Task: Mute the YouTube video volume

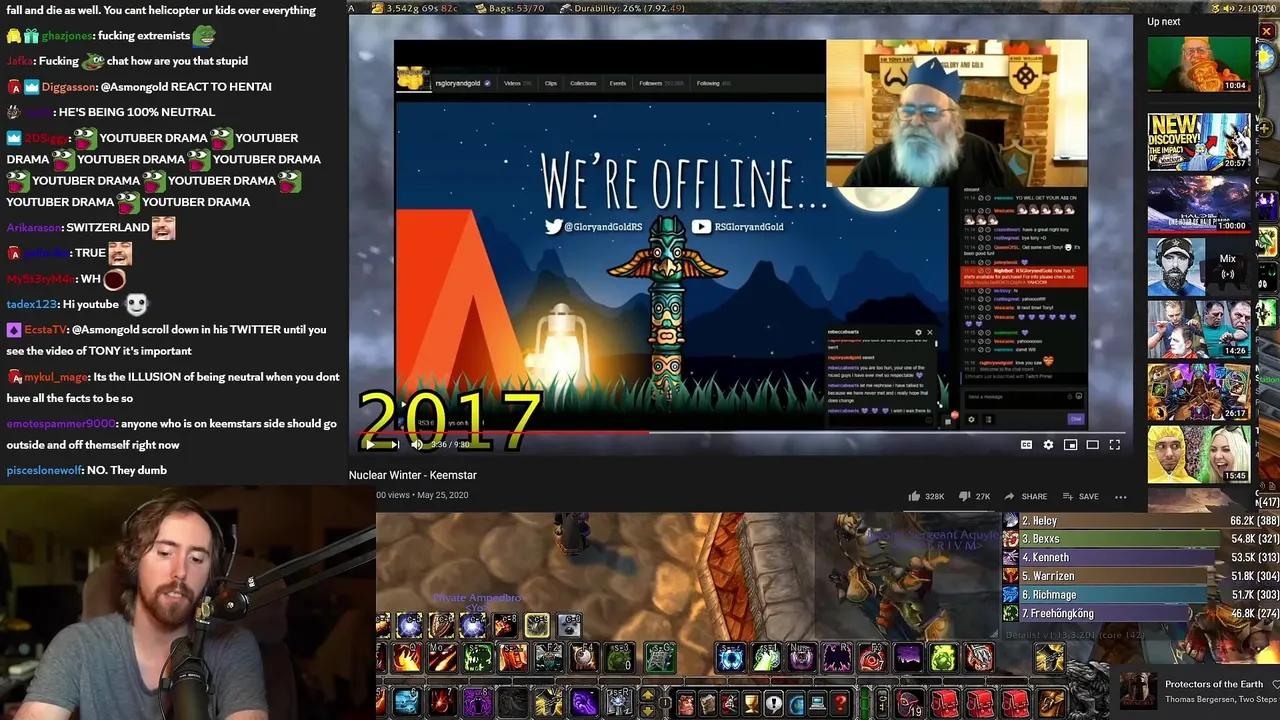Action: 417,445
